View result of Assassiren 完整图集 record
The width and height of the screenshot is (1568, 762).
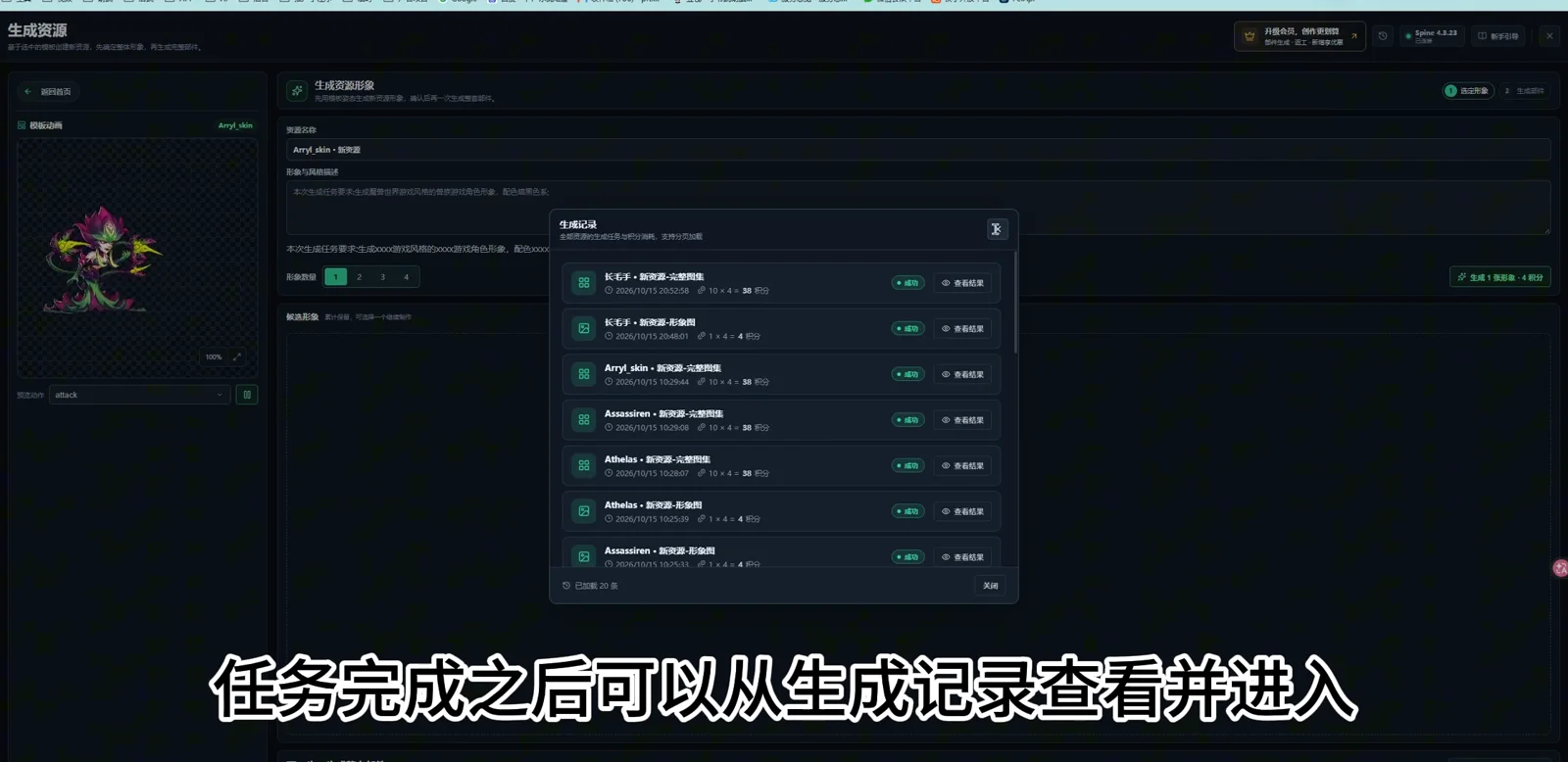coord(962,420)
